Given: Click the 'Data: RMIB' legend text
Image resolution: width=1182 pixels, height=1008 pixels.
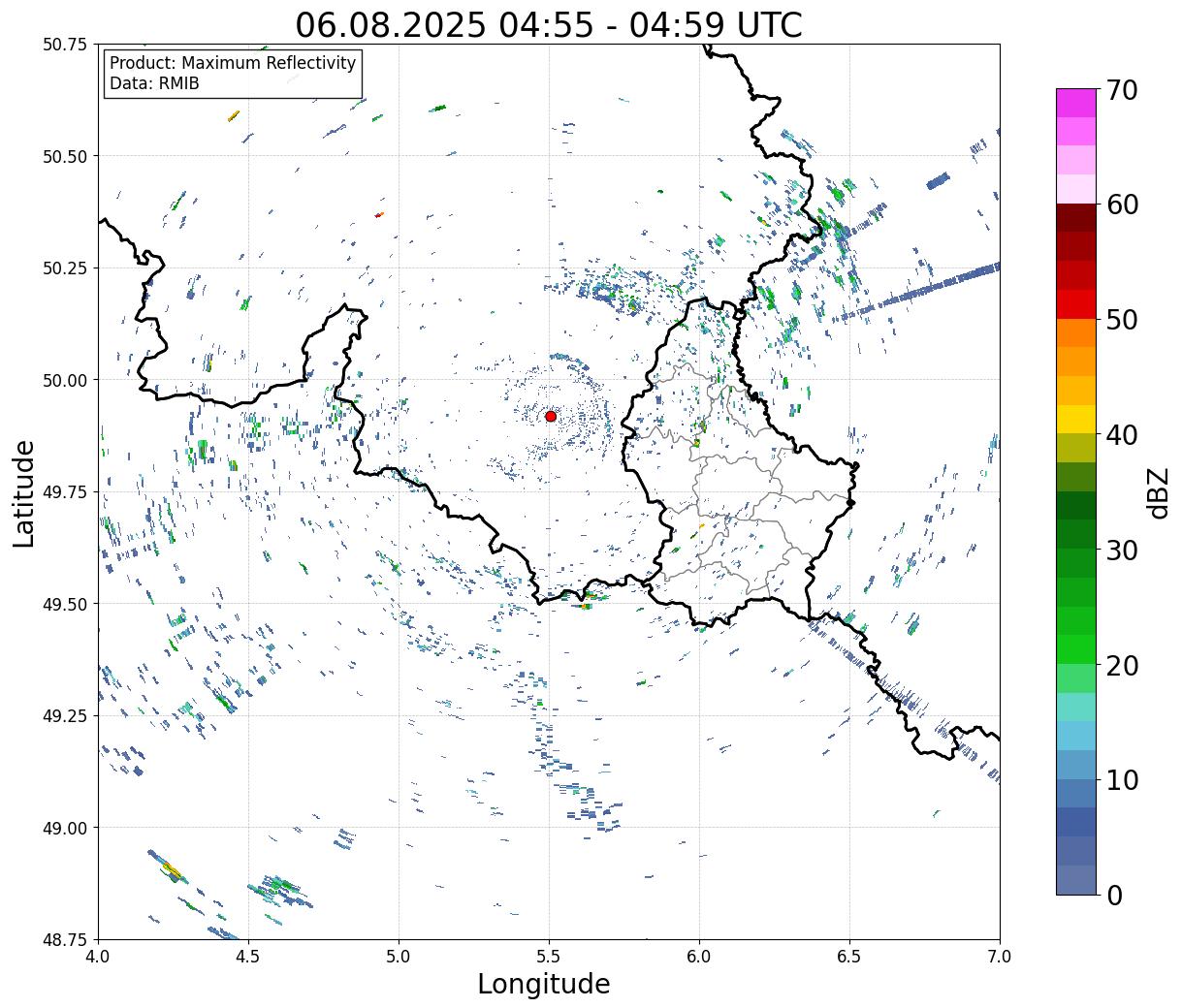Looking at the screenshot, I should click(x=154, y=83).
